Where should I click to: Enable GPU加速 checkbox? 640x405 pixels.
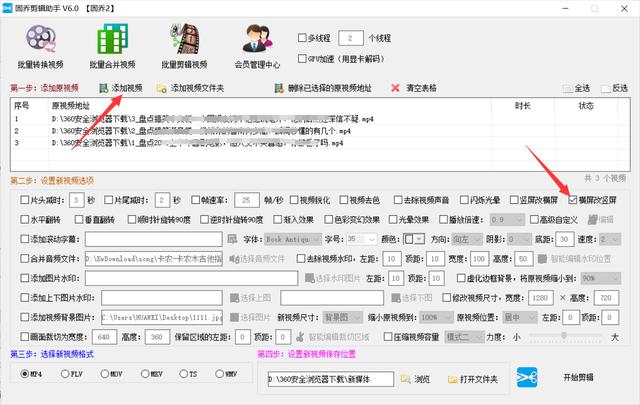pos(302,59)
